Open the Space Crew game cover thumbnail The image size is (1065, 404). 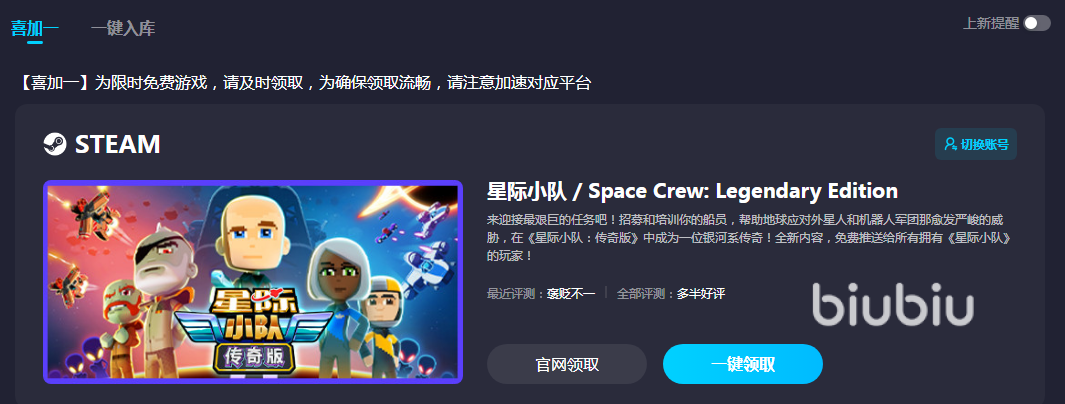coord(253,282)
